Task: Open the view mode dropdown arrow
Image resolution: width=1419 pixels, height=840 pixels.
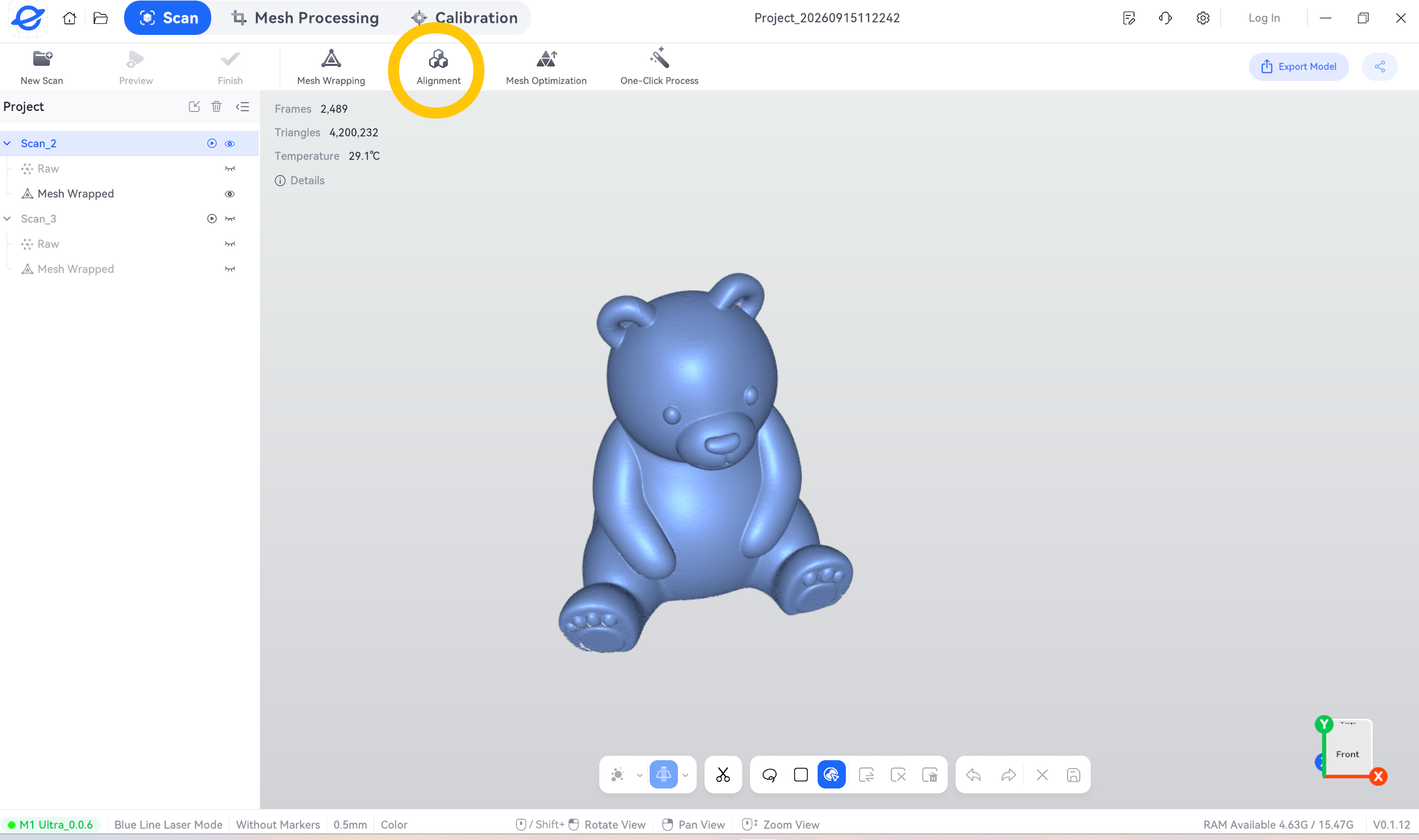Action: click(x=686, y=775)
